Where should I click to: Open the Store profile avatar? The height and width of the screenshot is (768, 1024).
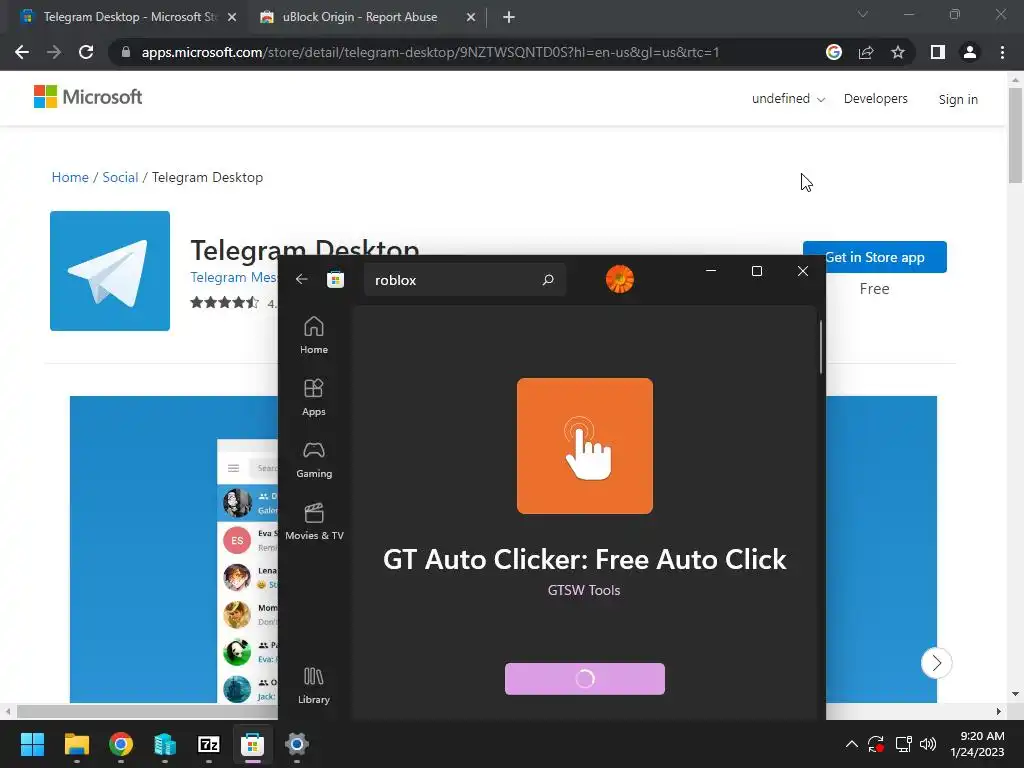[x=620, y=280]
